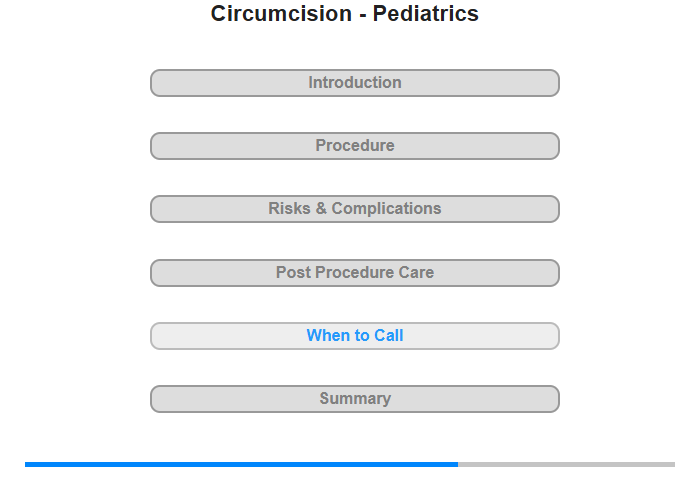The image size is (700, 480).
Task: Click the ampersand in Risks & Complications
Action: coord(321,209)
